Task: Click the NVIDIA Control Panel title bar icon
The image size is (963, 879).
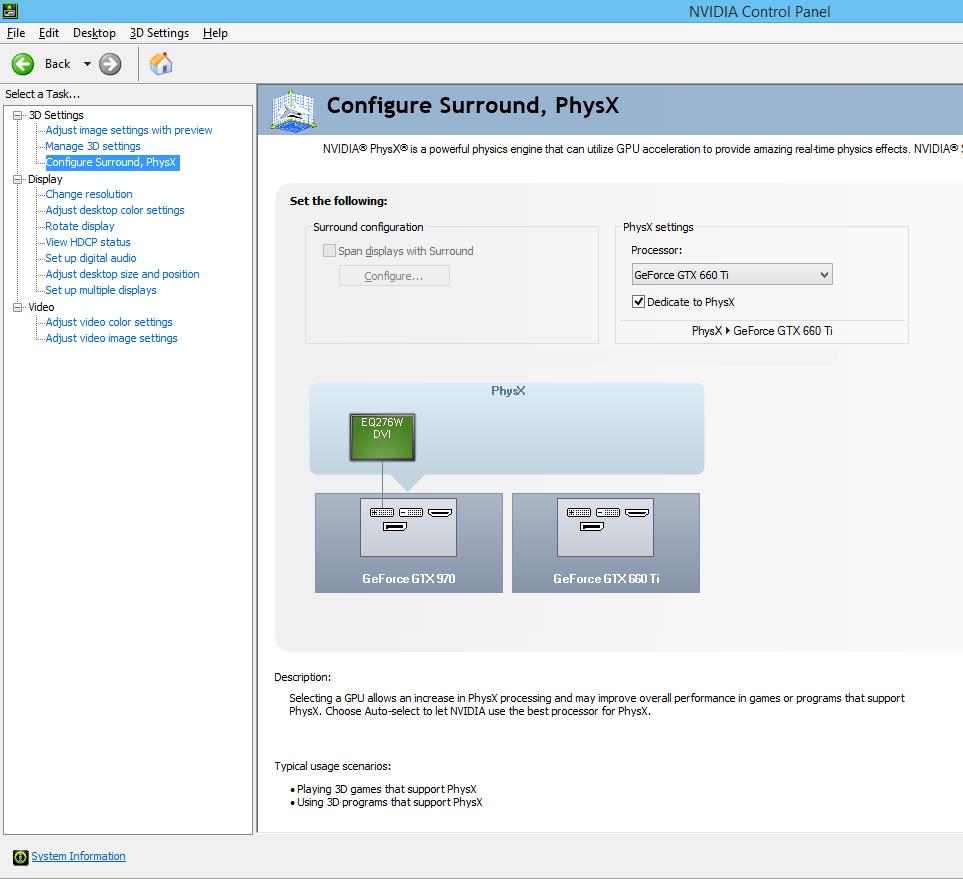Action: click(9, 11)
